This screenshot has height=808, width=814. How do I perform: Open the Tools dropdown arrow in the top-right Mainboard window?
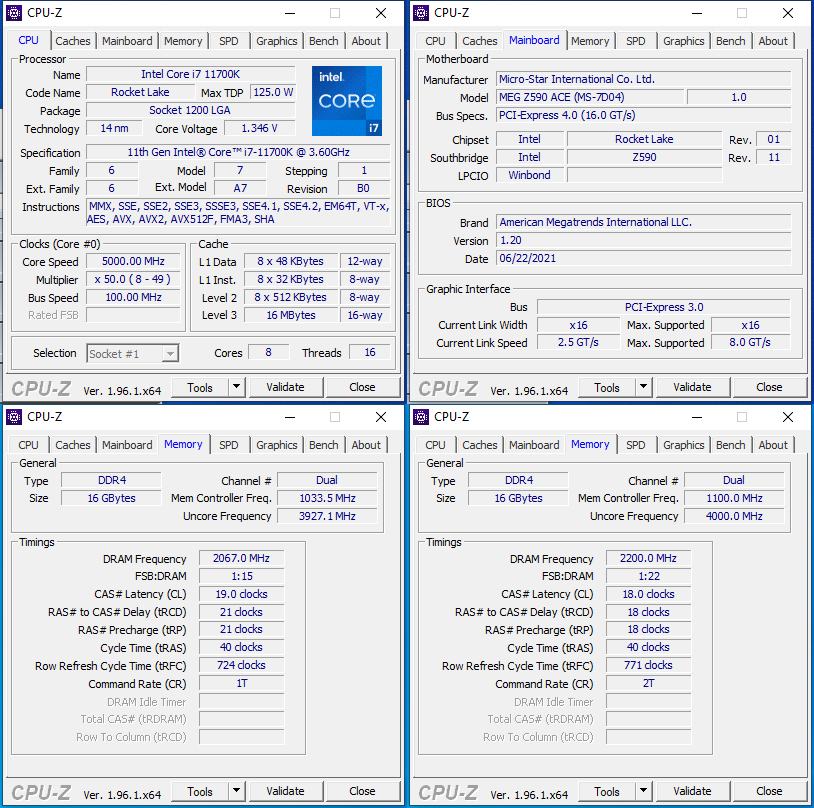[x=643, y=387]
